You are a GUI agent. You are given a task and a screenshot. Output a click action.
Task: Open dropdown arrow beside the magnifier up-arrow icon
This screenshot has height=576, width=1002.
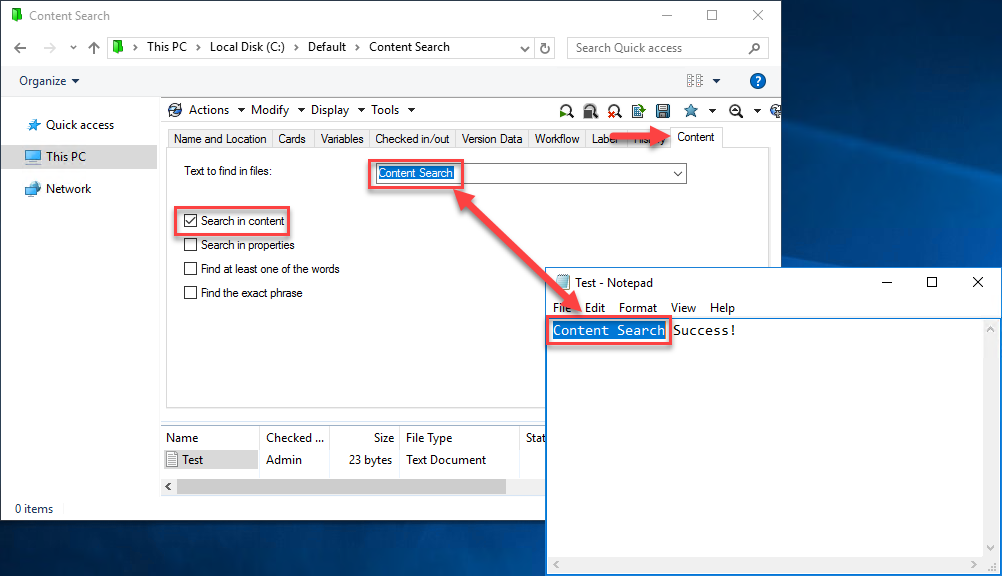pyautogui.click(x=757, y=111)
